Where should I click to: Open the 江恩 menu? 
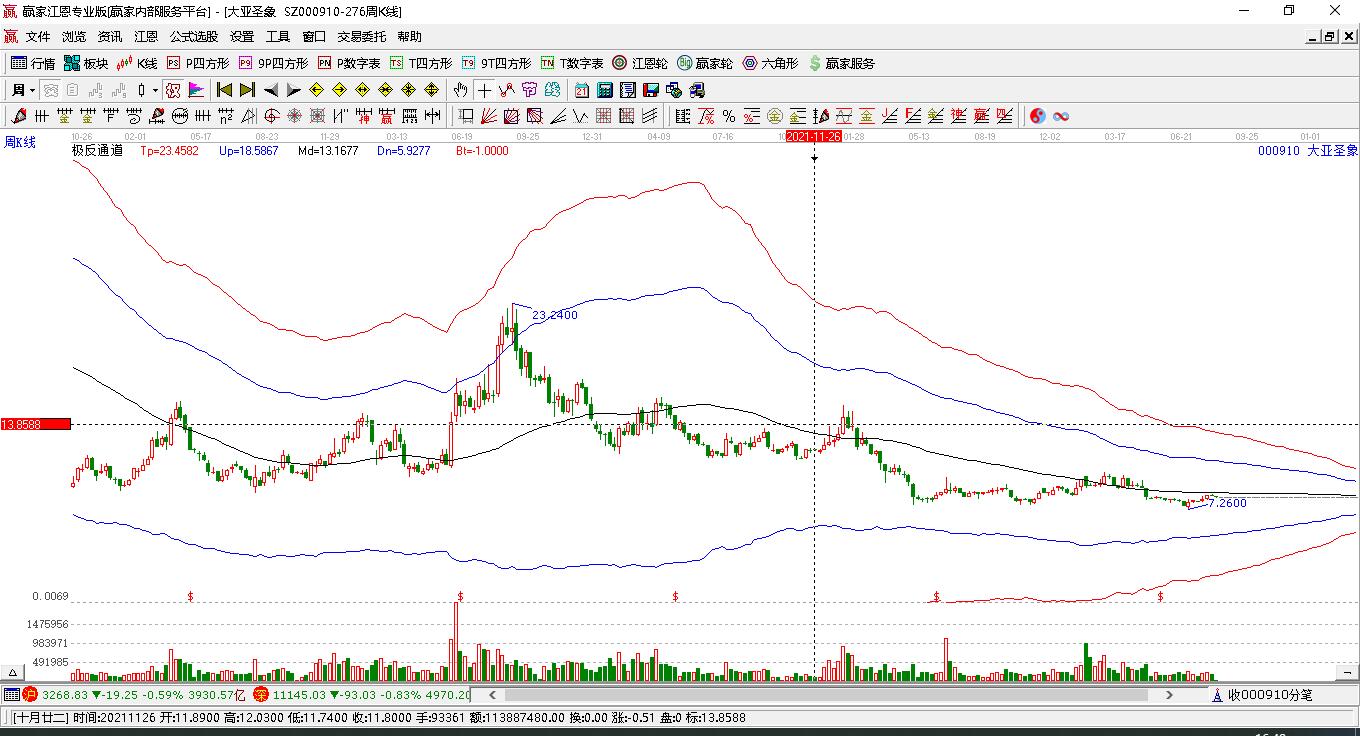coord(146,37)
